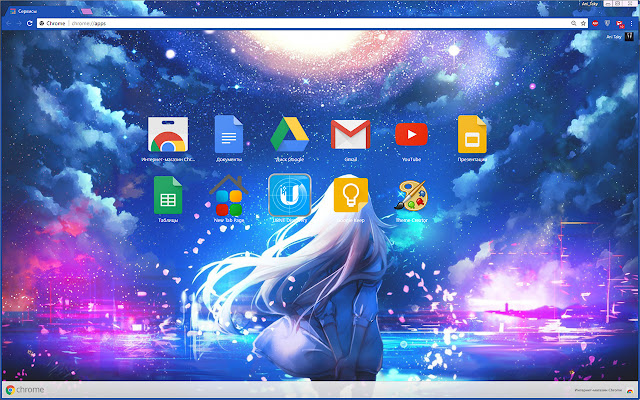Screen dimensions: 640x400
Task: Go forward to the next page
Action: click(x=19, y=23)
